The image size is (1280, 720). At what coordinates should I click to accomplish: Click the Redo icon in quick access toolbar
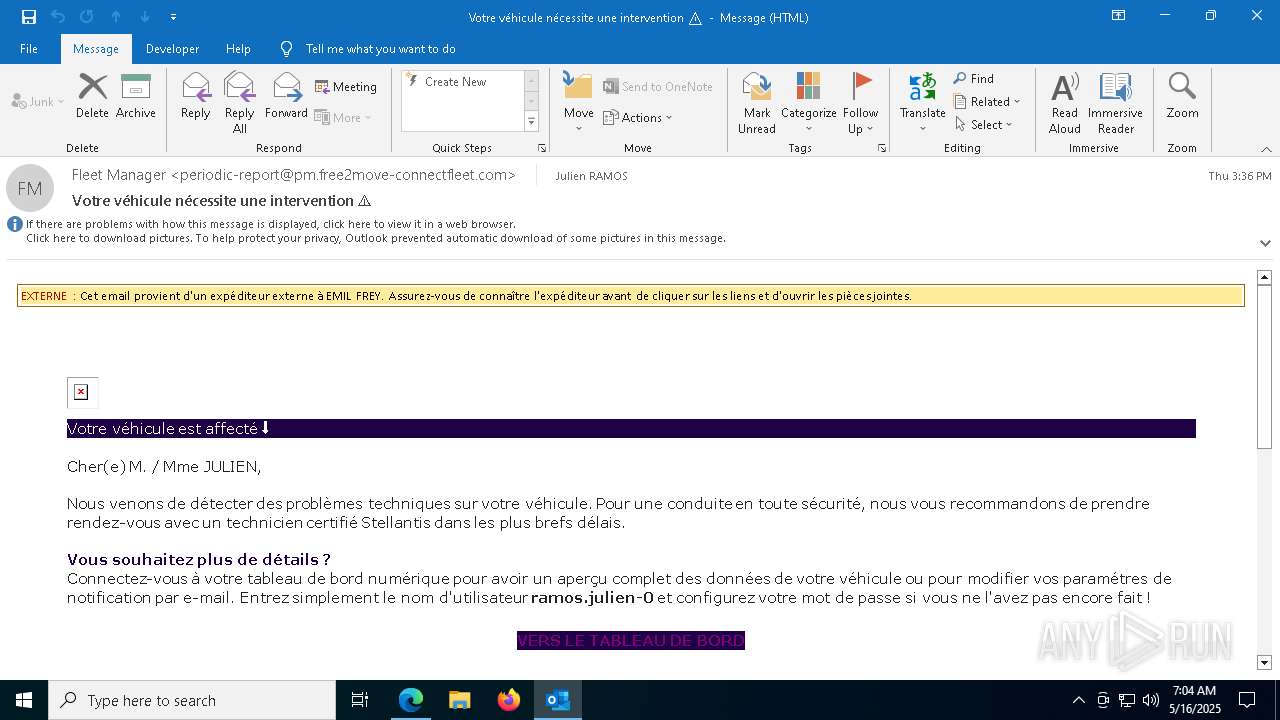(86, 17)
